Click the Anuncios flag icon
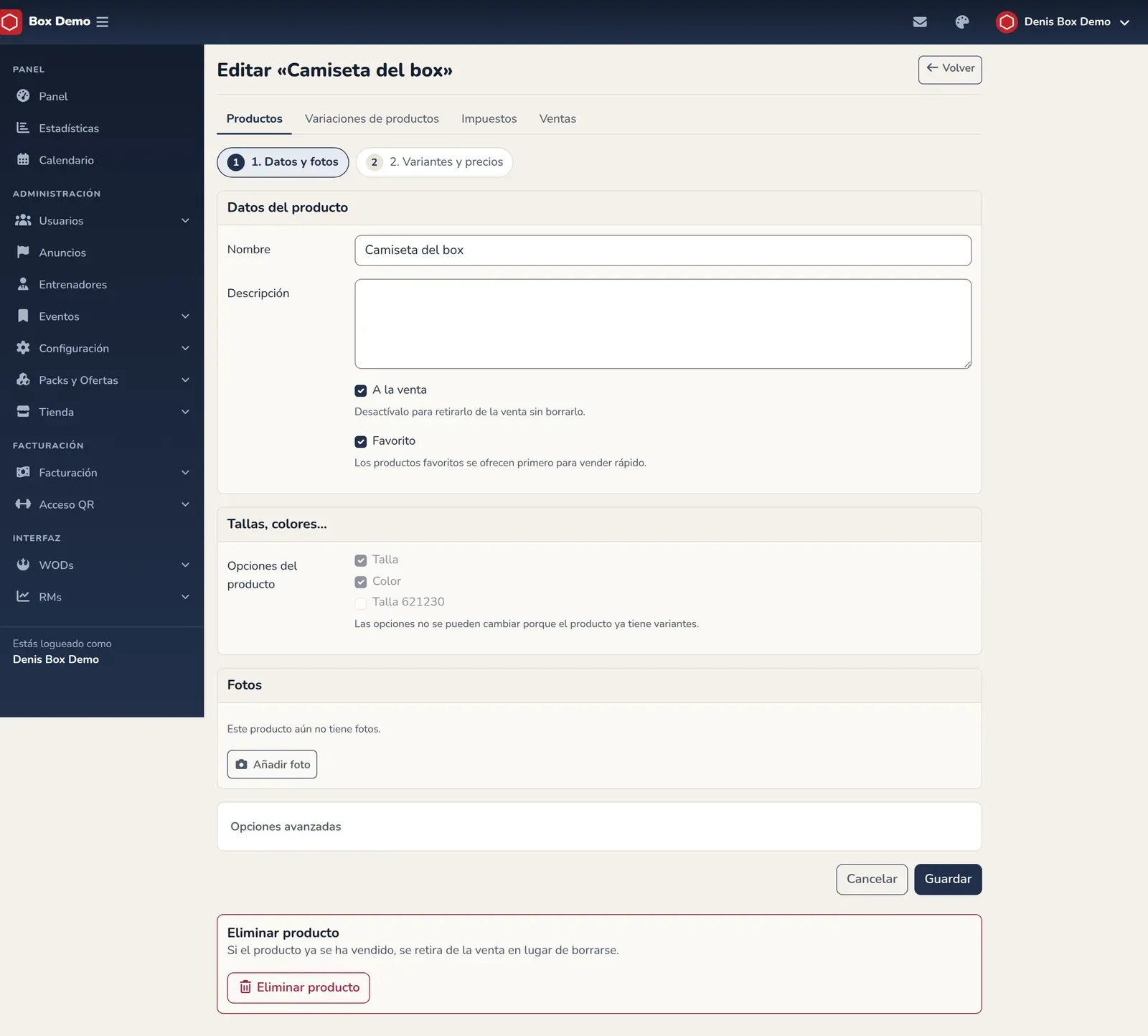The image size is (1148, 1036). [23, 252]
